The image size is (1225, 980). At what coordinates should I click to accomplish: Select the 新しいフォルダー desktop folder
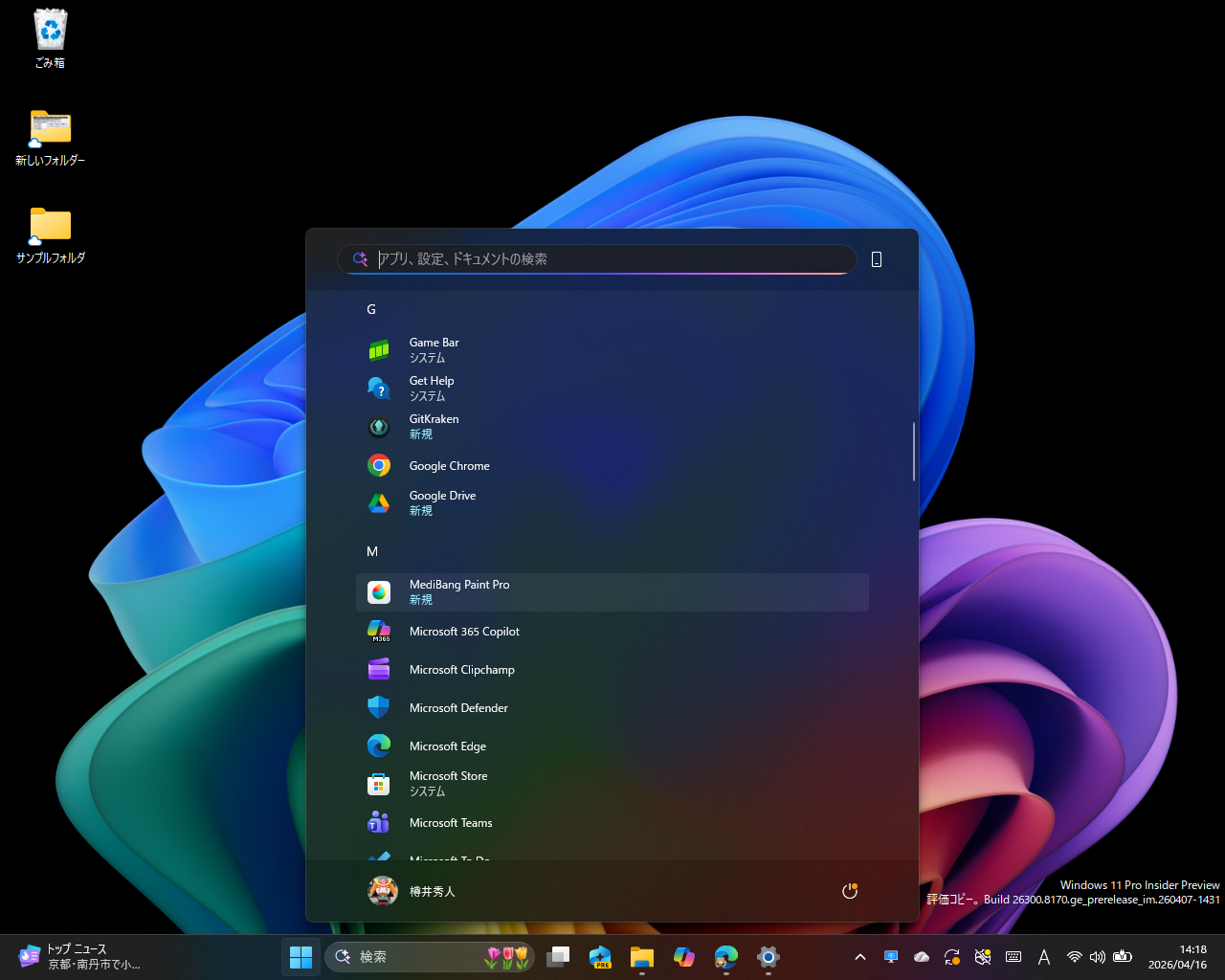coord(51,138)
